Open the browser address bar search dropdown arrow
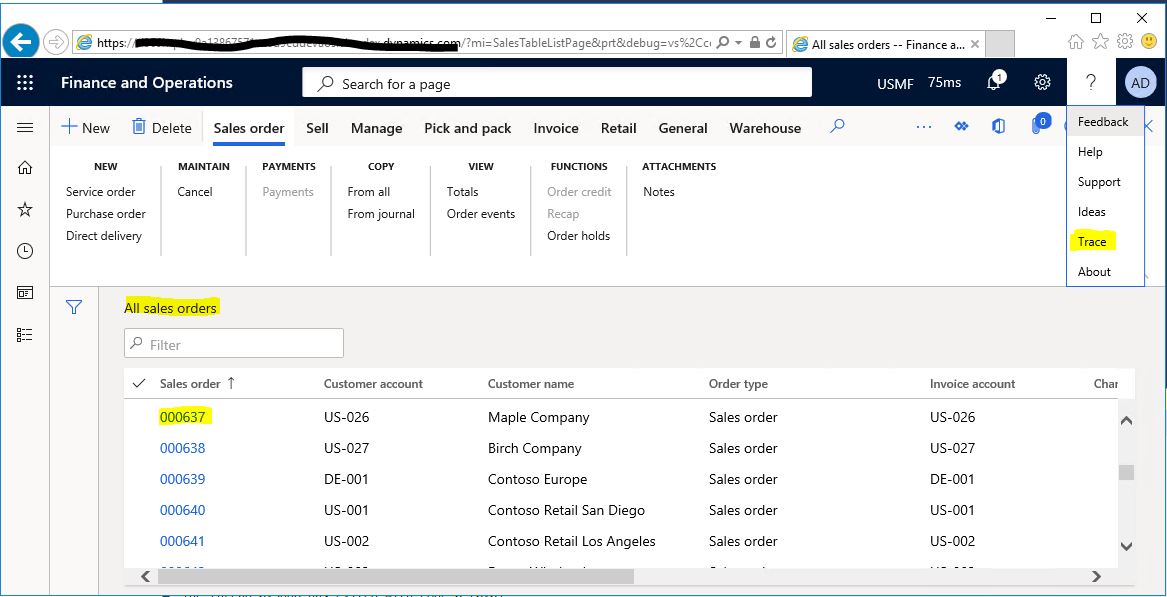The width and height of the screenshot is (1167, 597). (738, 43)
